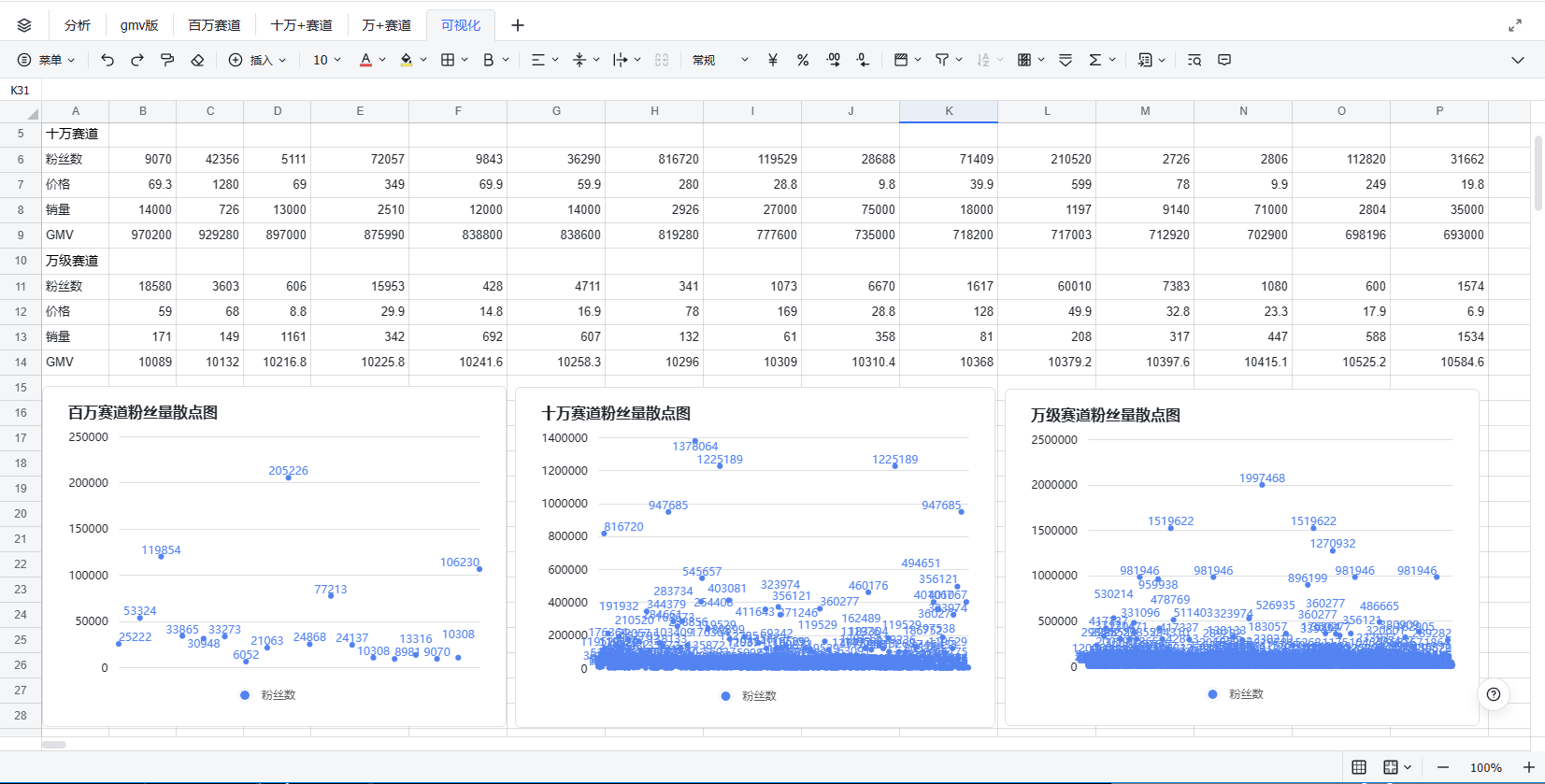This screenshot has width=1545, height=784.
Task: Expand the toolbar collapse chevron
Action: click(x=1518, y=60)
